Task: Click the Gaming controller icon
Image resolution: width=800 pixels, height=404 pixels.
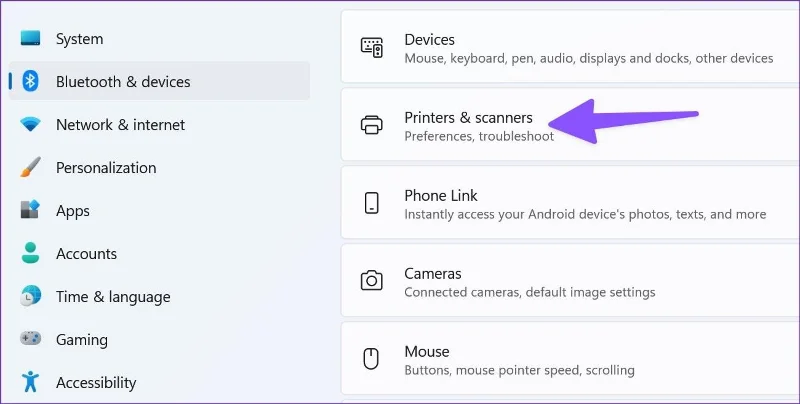Action: click(30, 338)
